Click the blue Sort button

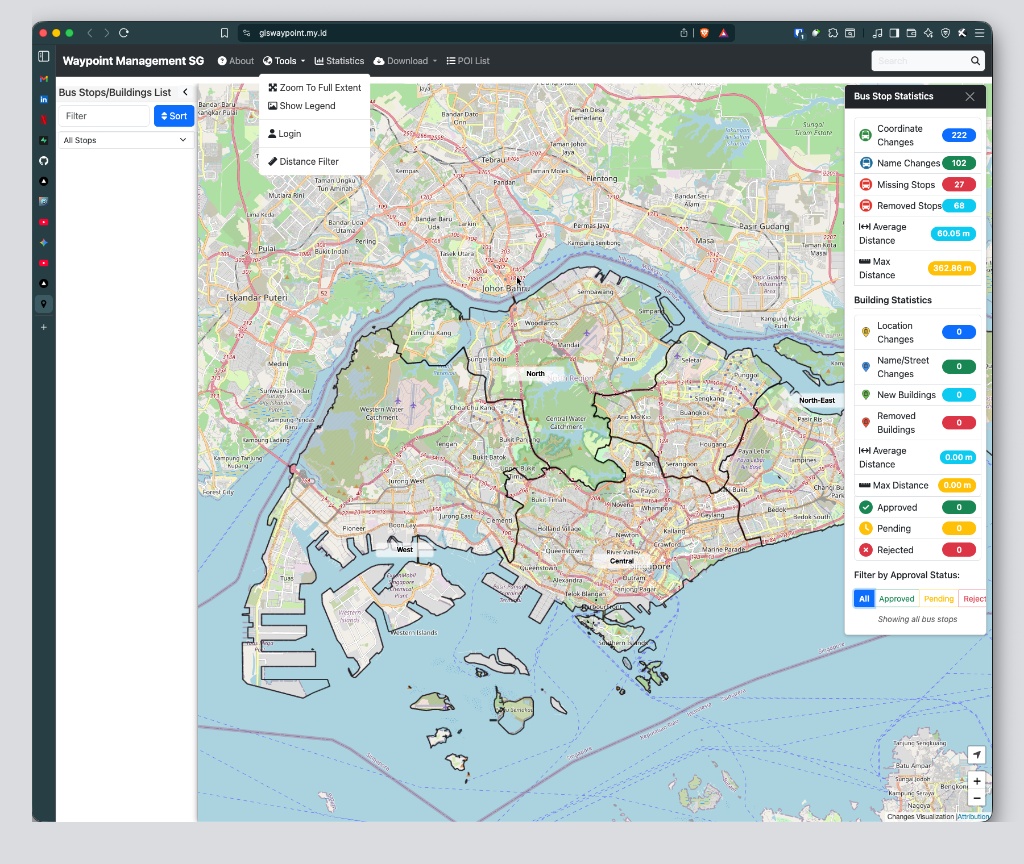pos(174,116)
